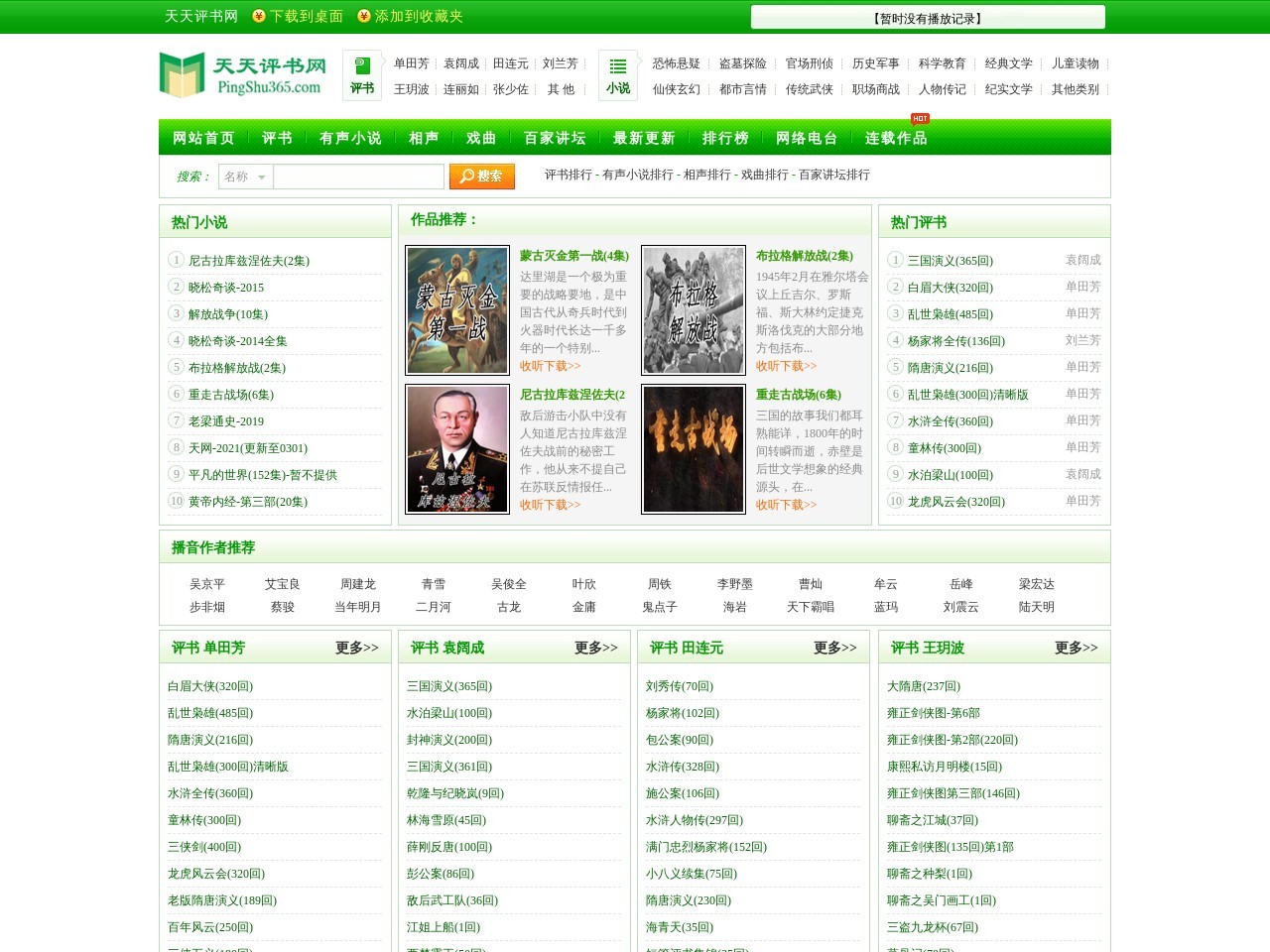The width and height of the screenshot is (1270, 952).
Task: Open the 暂时没有播放记录 playback history box
Action: (x=928, y=18)
